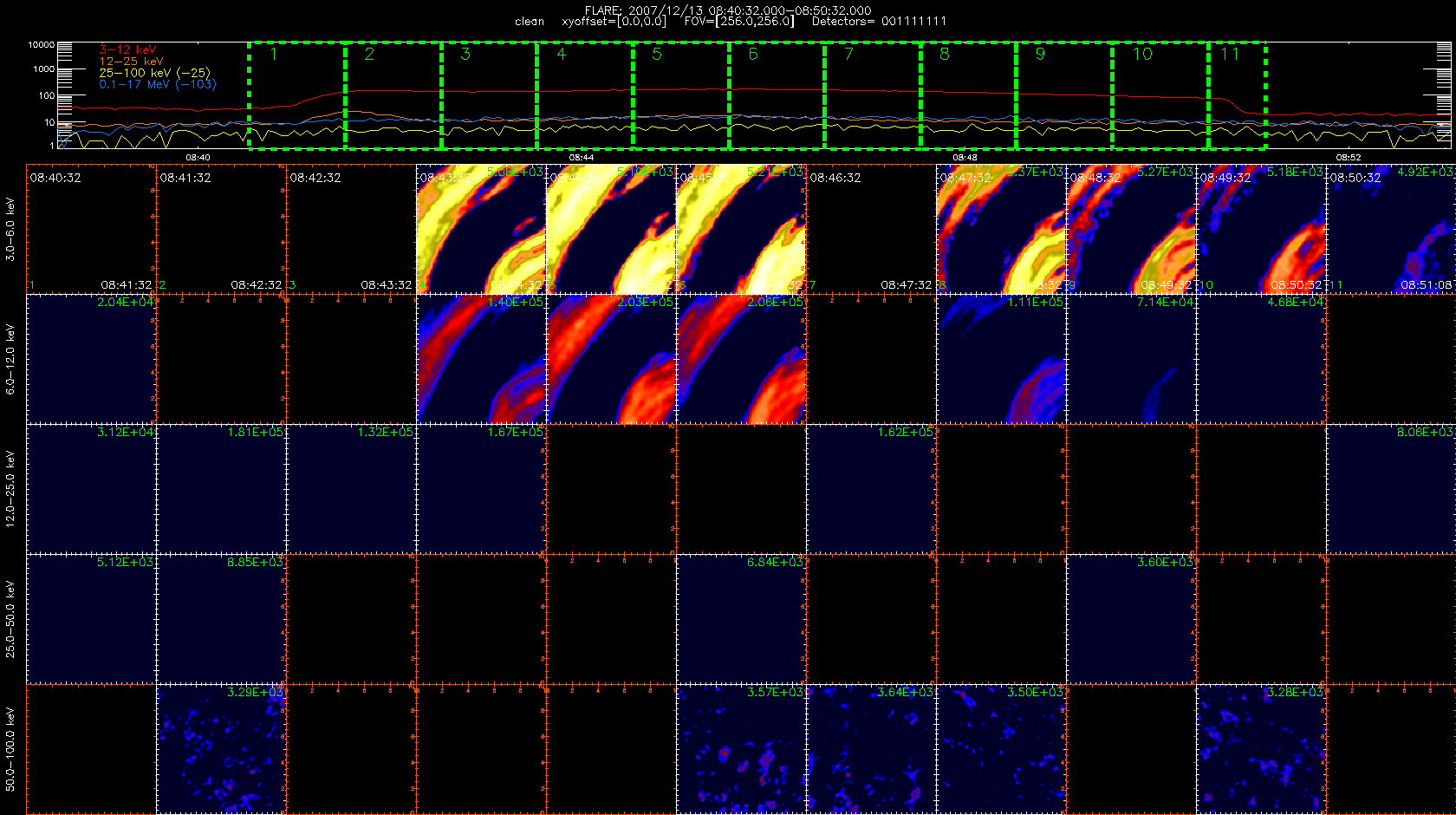Image resolution: width=1456 pixels, height=815 pixels.
Task: Open the 3.0-6.0 keV image labeled 4.92E+03
Action: pos(1391,229)
